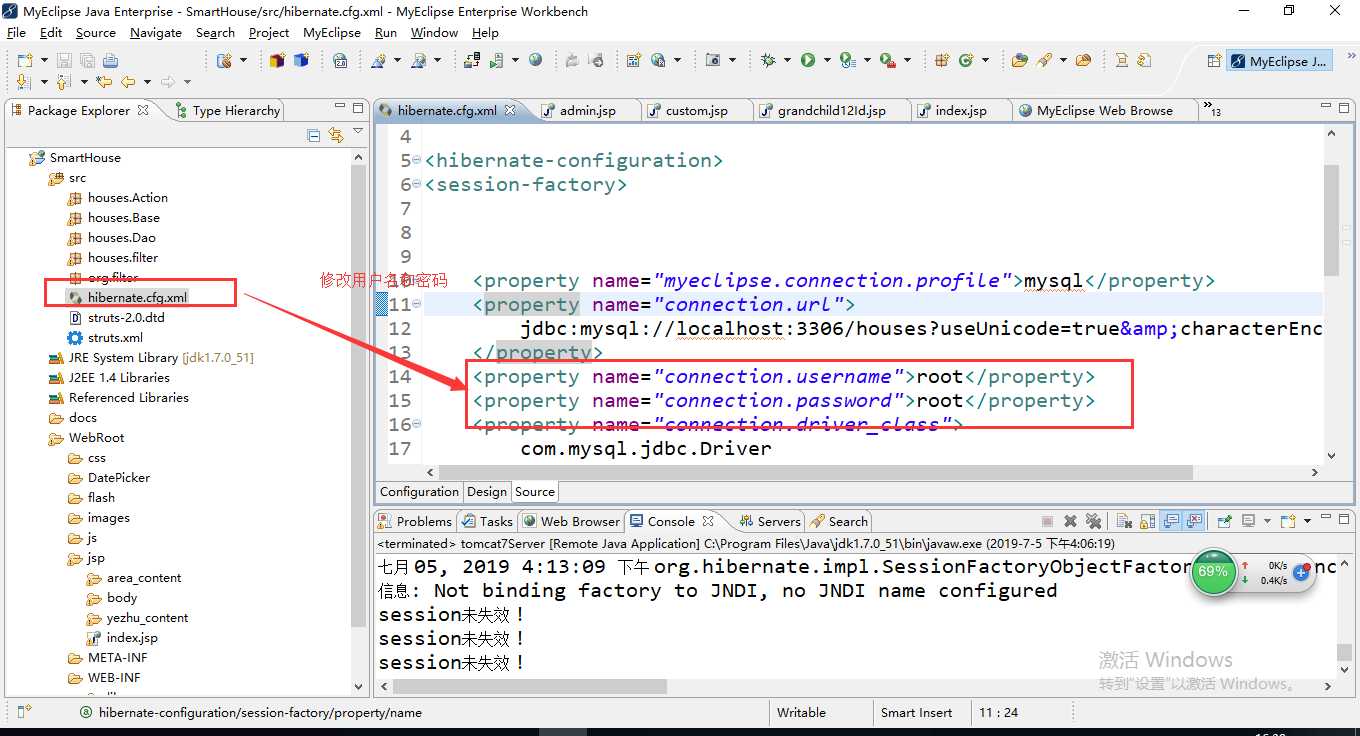Click the green Run toolbar button
Image resolution: width=1360 pixels, height=736 pixels.
click(808, 61)
